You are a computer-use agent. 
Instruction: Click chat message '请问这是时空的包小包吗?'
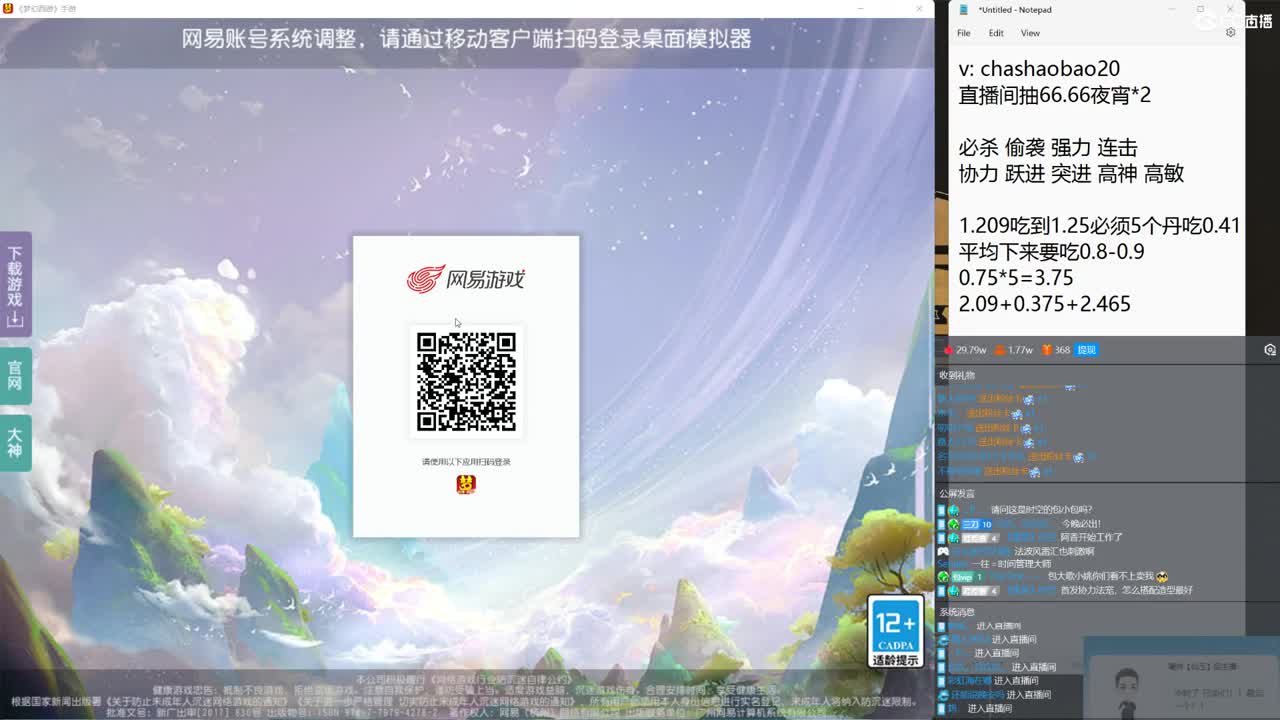(1041, 510)
